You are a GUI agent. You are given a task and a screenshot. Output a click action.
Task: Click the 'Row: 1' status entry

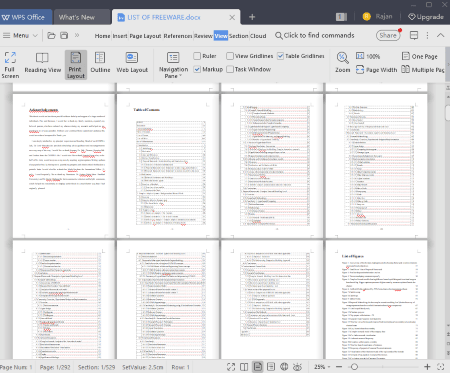pyautogui.click(x=180, y=367)
